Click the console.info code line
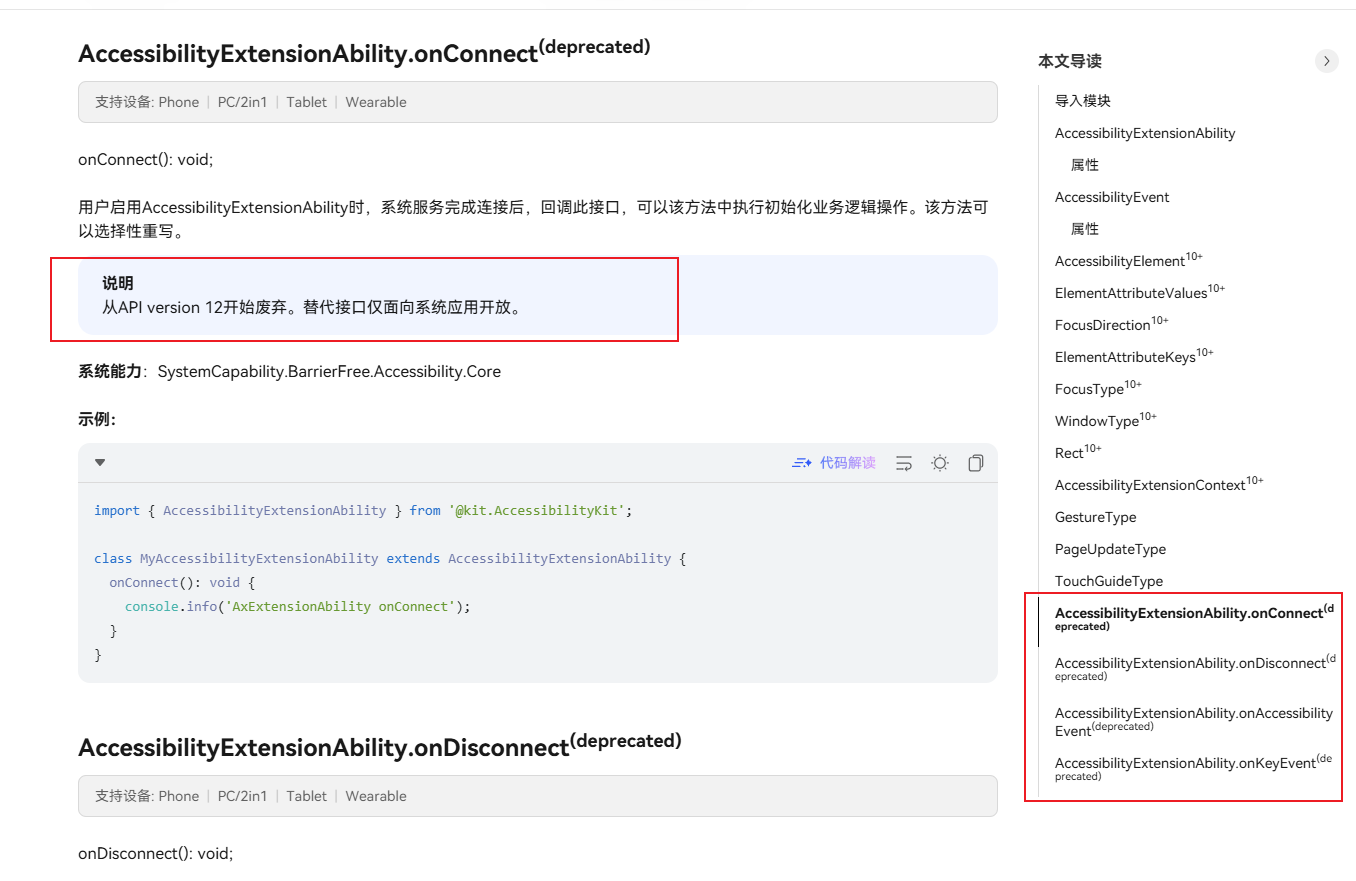Image resolution: width=1356 pixels, height=881 pixels. (x=297, y=606)
